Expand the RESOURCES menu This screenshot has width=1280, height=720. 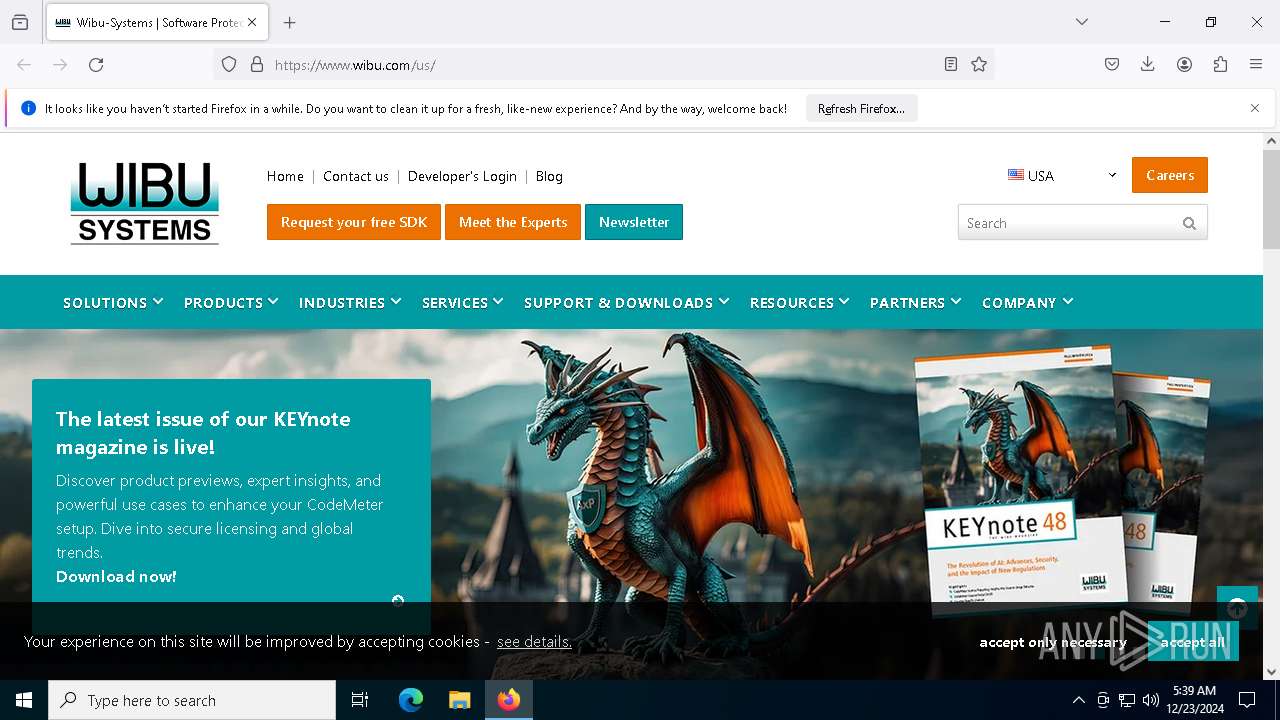(800, 302)
